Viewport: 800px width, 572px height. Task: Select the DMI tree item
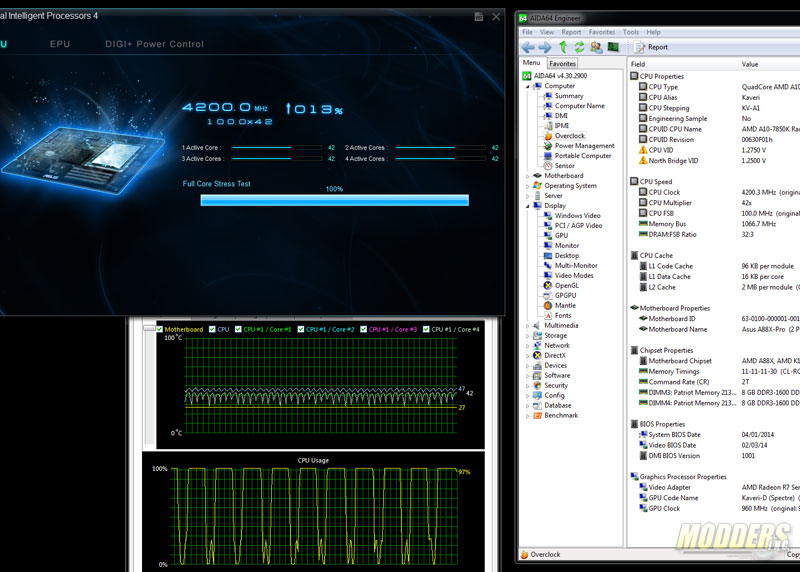pyautogui.click(x=561, y=116)
